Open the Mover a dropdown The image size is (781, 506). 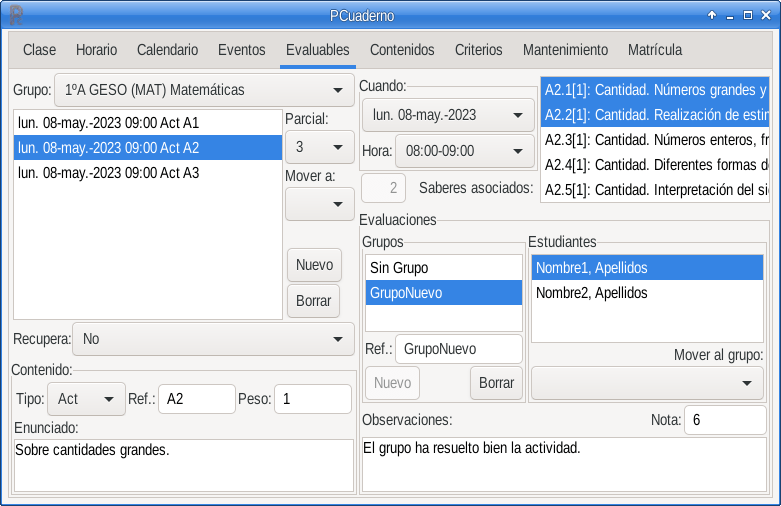click(x=319, y=204)
